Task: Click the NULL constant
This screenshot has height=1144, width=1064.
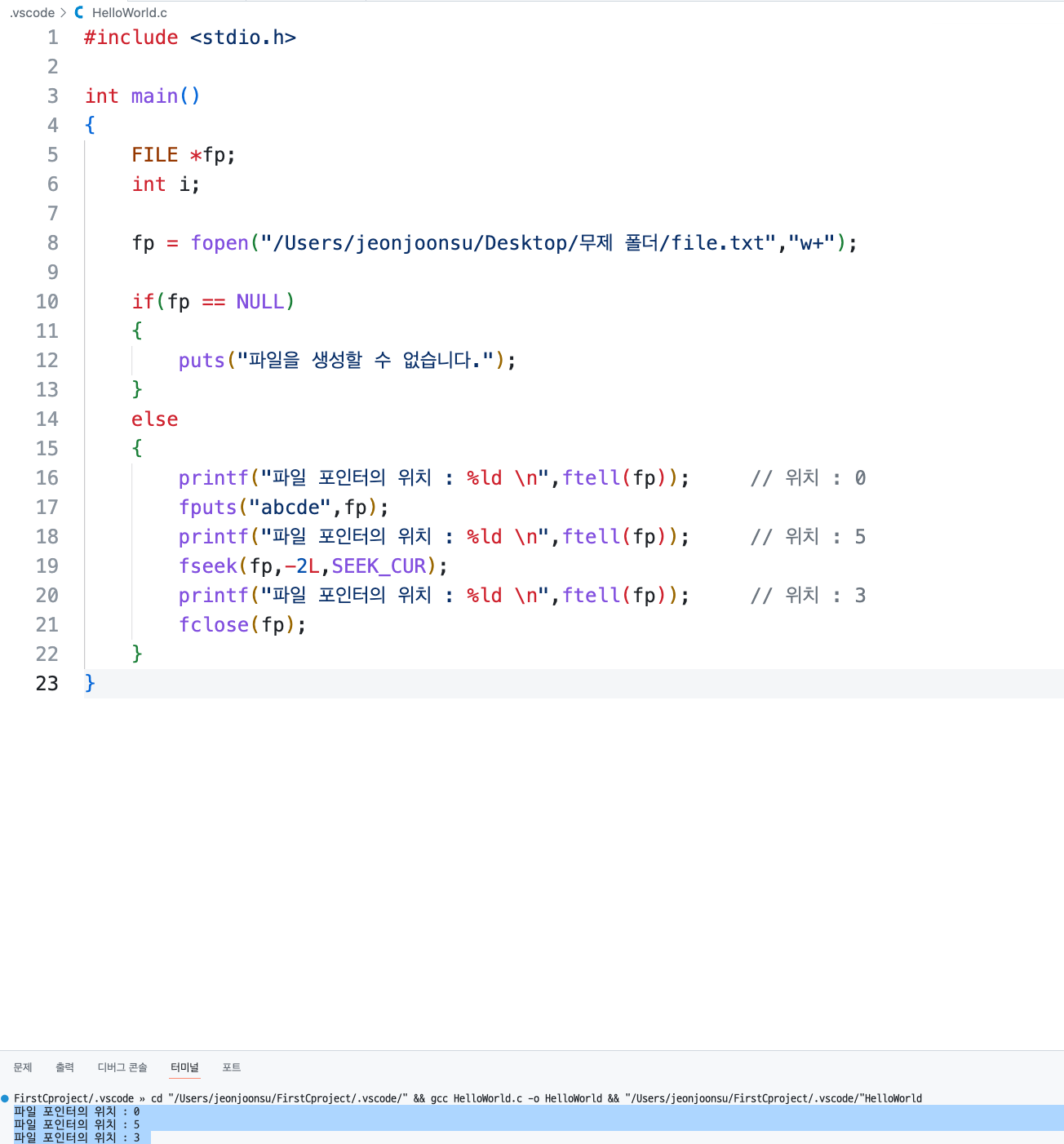Action: pos(260,302)
